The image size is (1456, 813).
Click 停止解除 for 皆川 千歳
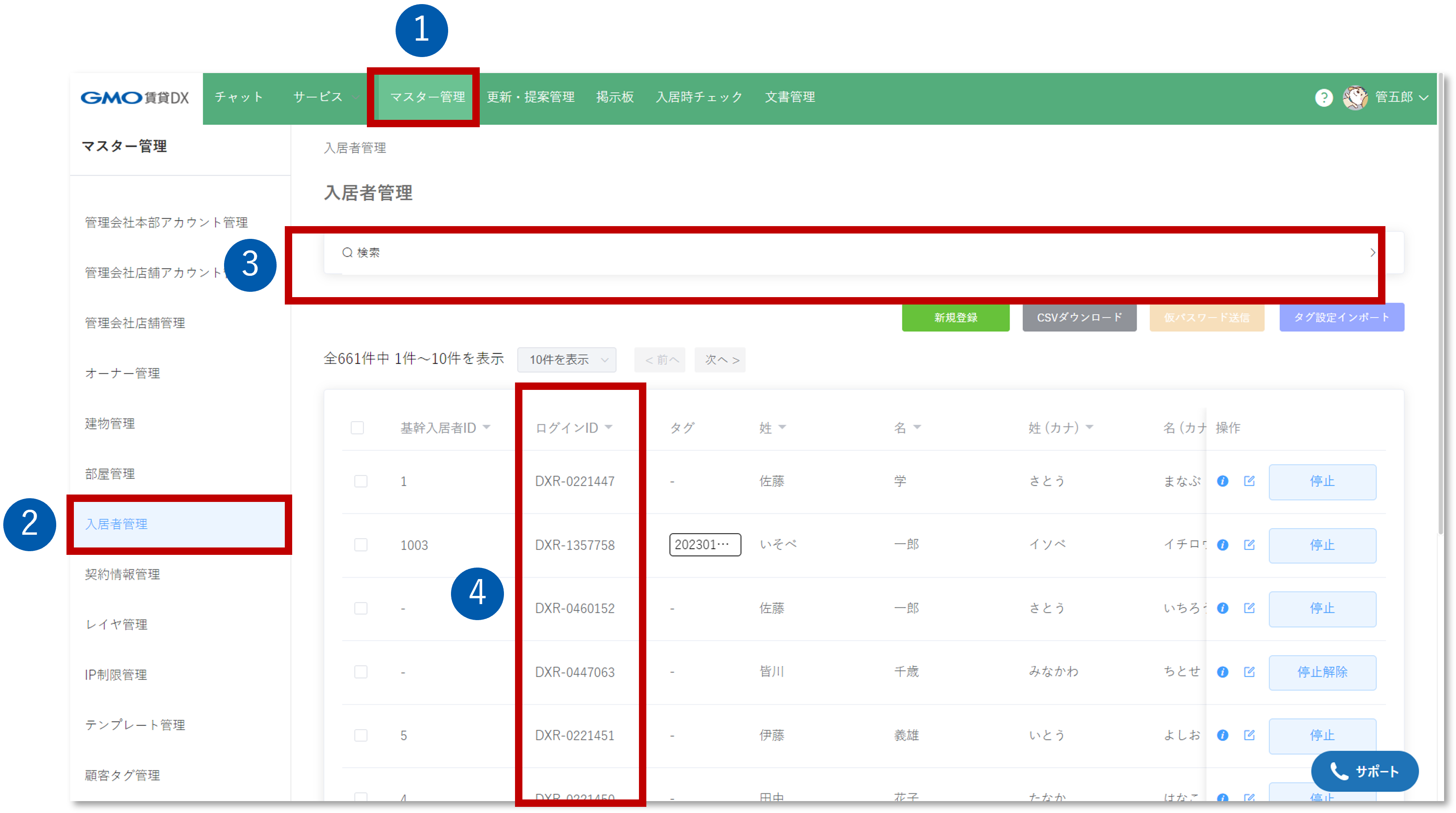(x=1322, y=673)
